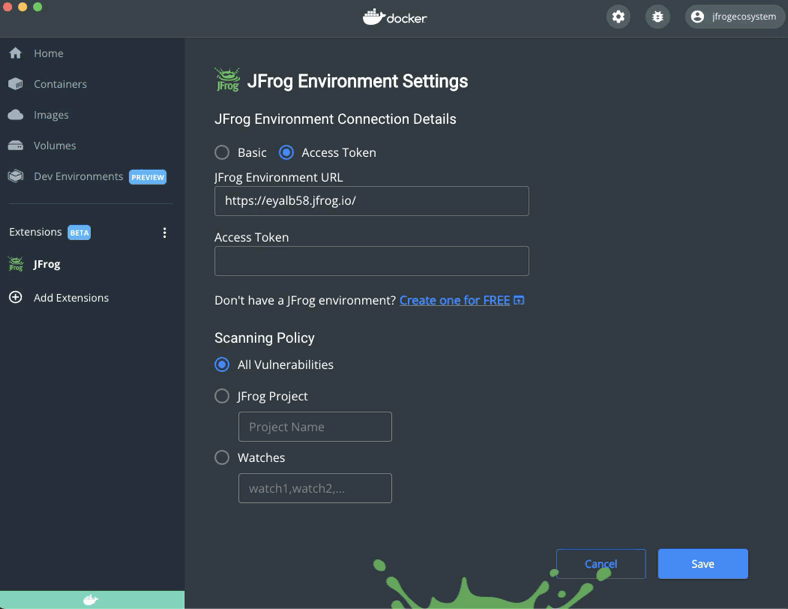Click the bug troubleshoot icon

(x=657, y=17)
